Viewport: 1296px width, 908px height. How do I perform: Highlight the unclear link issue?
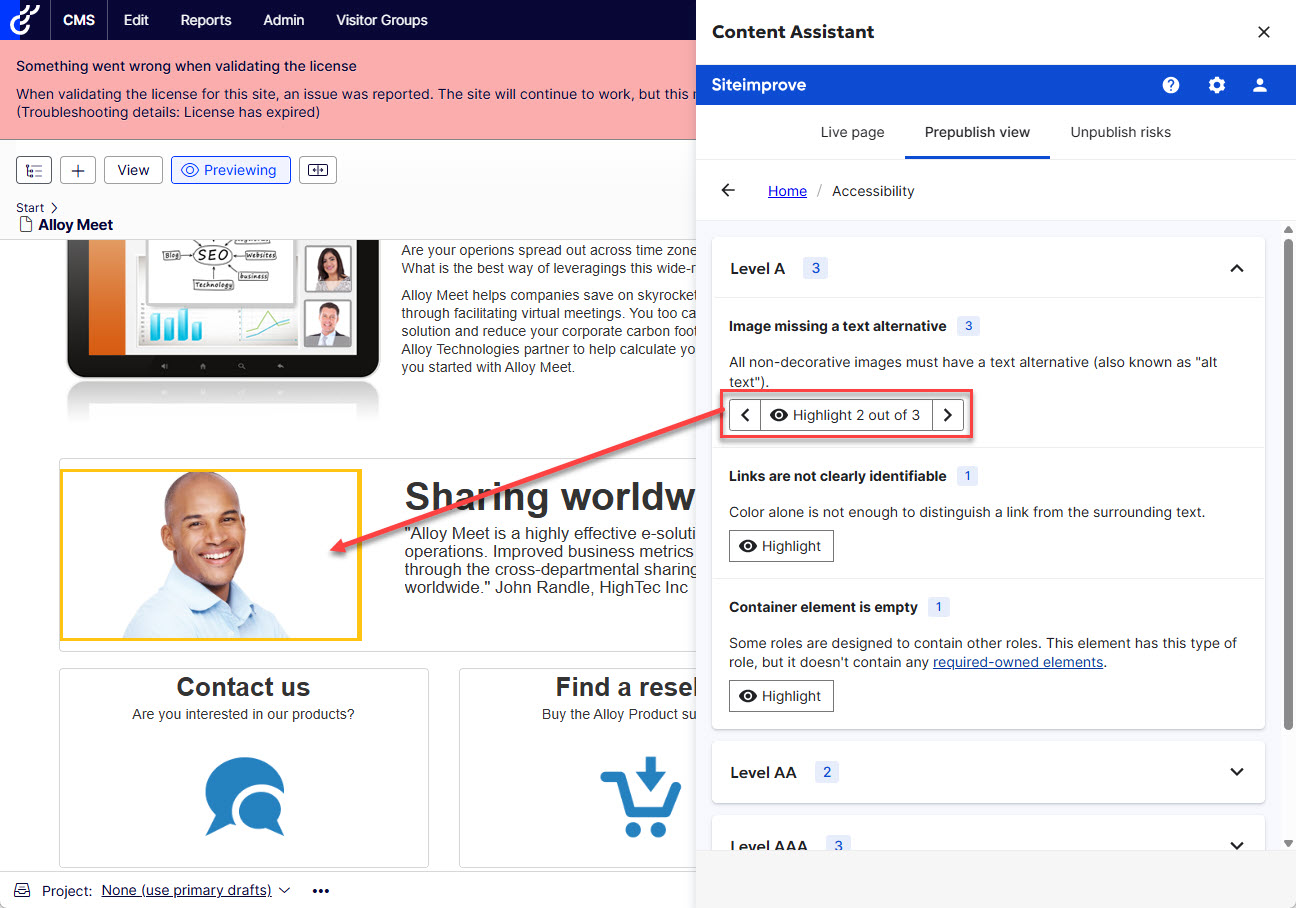(781, 545)
